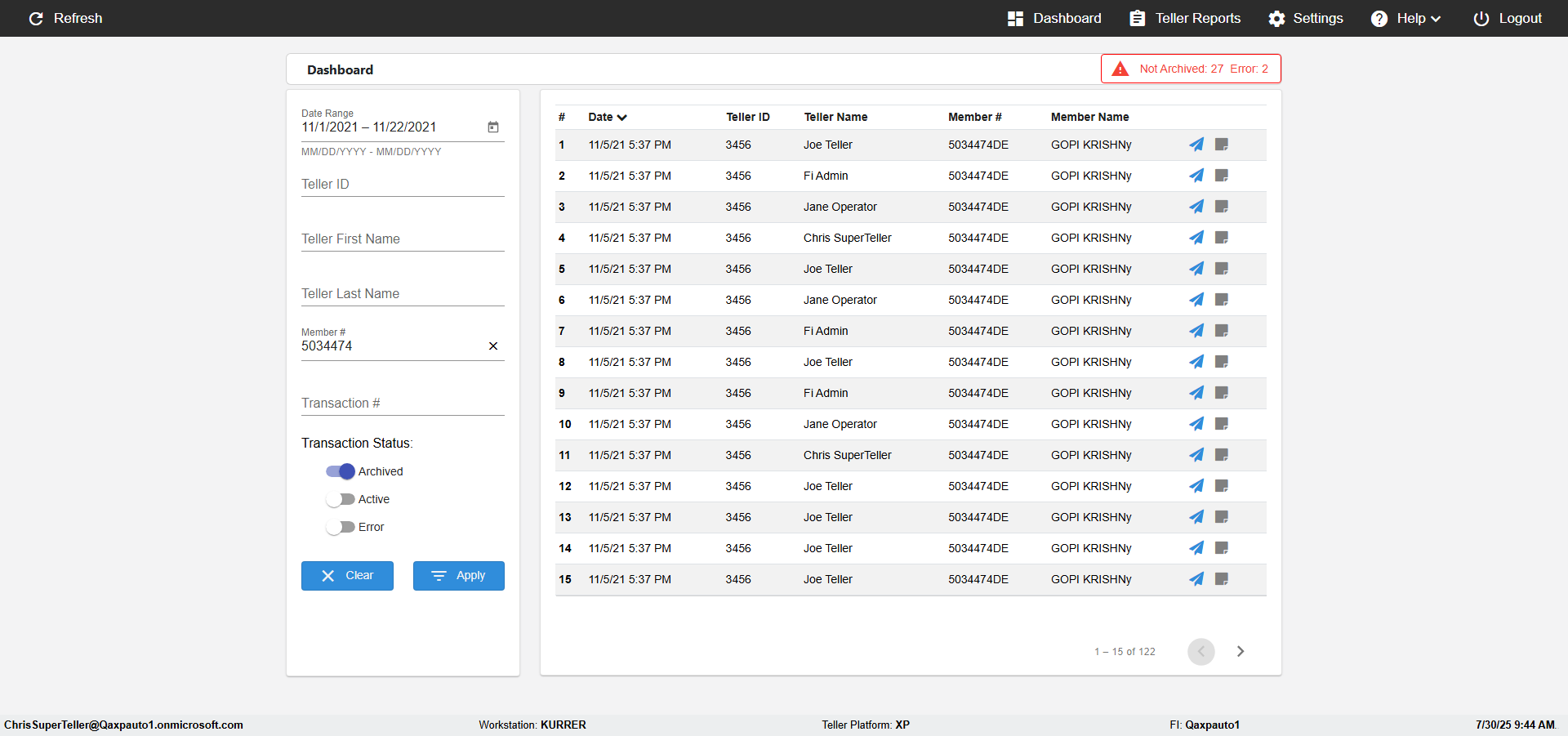The width and height of the screenshot is (1568, 736).
Task: Open the note icon in row 9
Action: pos(1222,393)
